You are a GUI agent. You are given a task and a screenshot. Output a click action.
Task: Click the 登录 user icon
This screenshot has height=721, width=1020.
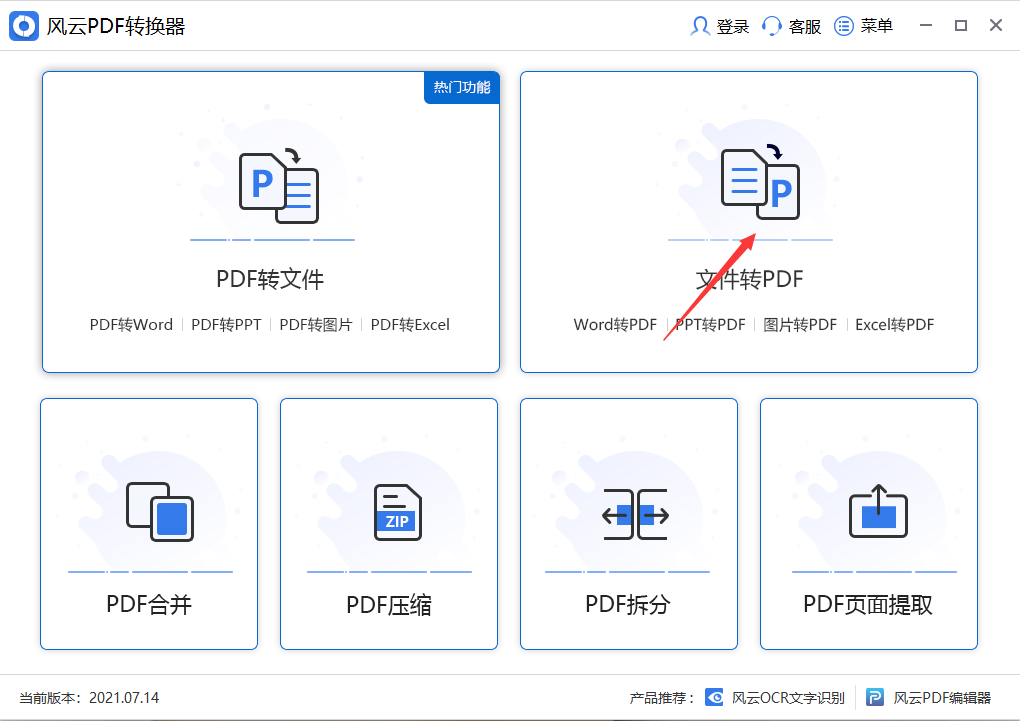[x=703, y=25]
